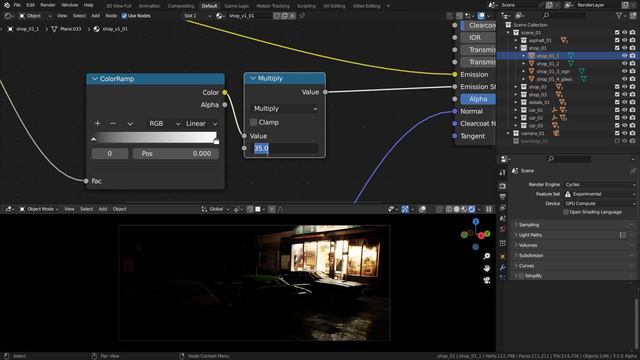Image resolution: width=640 pixels, height=360 pixels.
Task: Switch to rendered viewport shading
Action: (472, 209)
